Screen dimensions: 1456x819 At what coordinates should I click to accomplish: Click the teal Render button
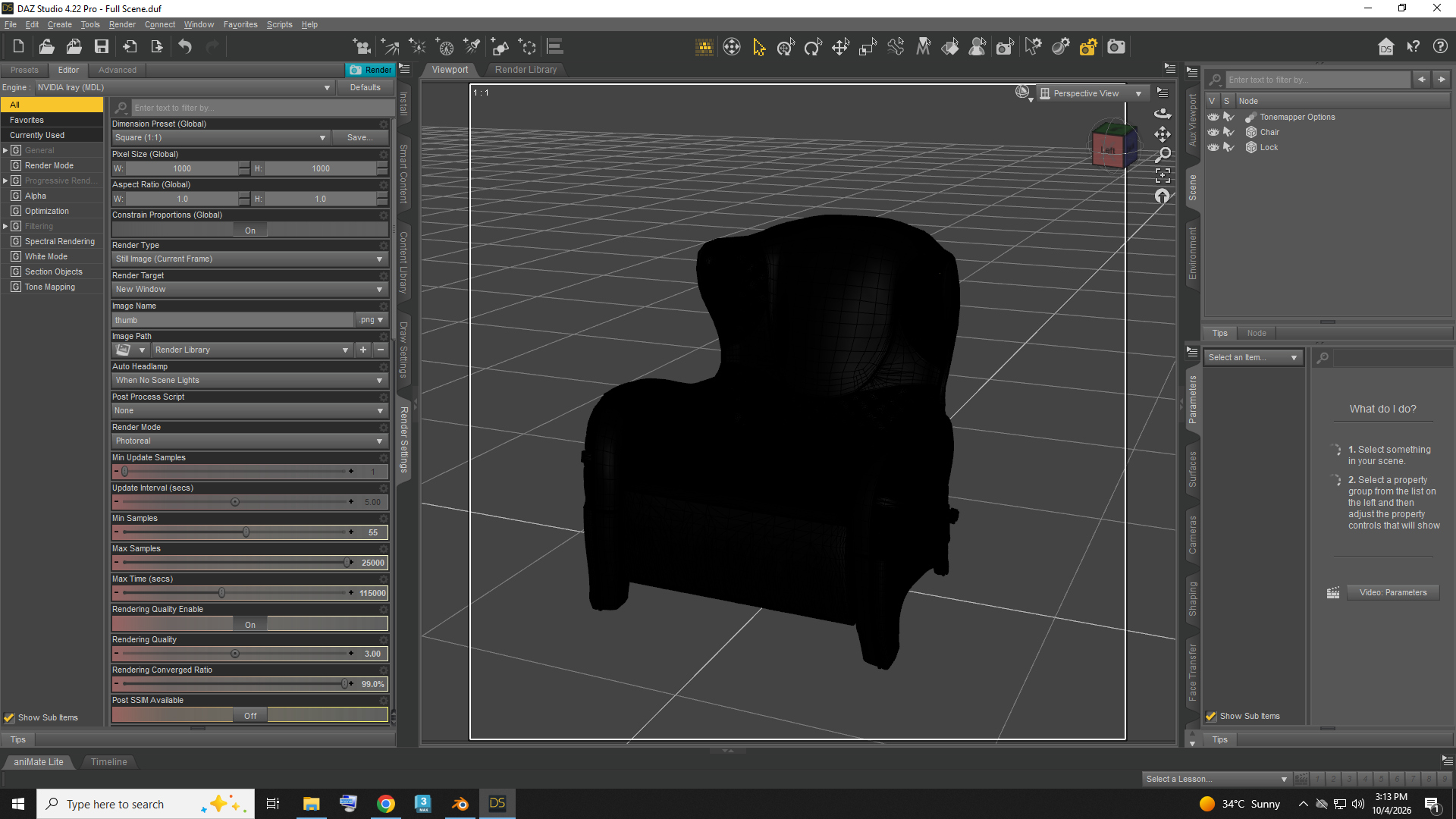pyautogui.click(x=370, y=70)
